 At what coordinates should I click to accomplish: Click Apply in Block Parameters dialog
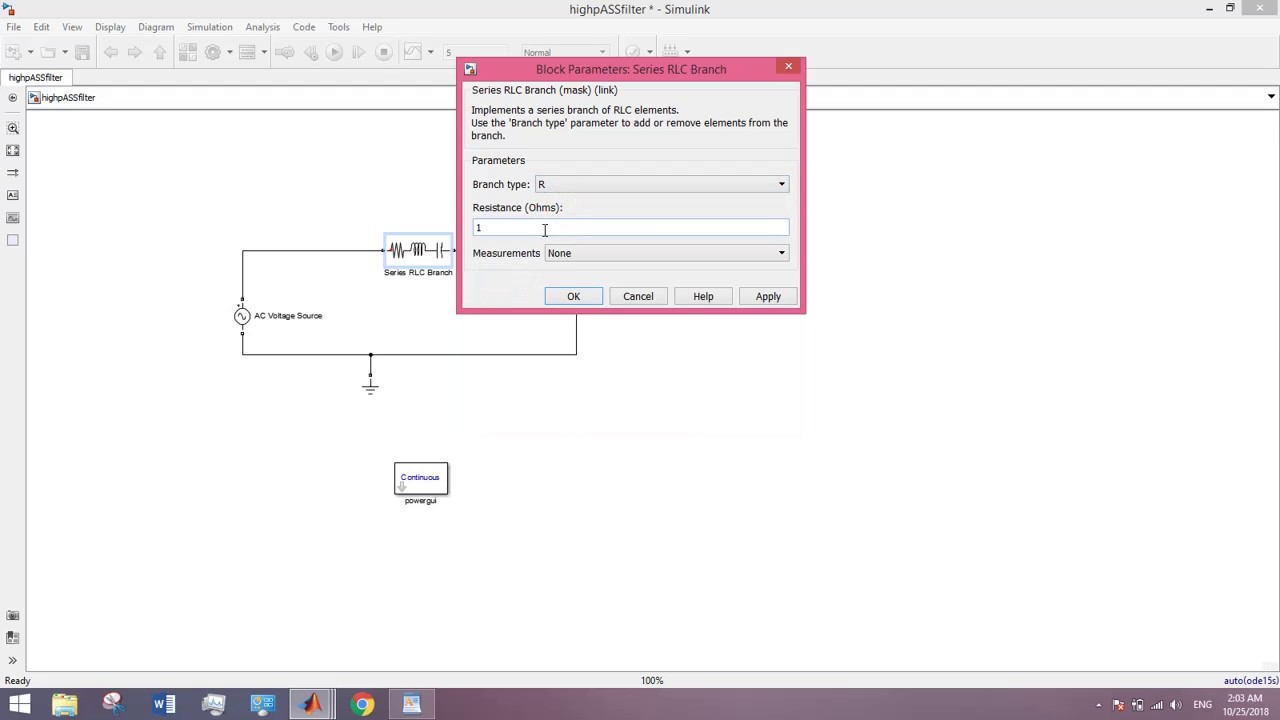768,296
